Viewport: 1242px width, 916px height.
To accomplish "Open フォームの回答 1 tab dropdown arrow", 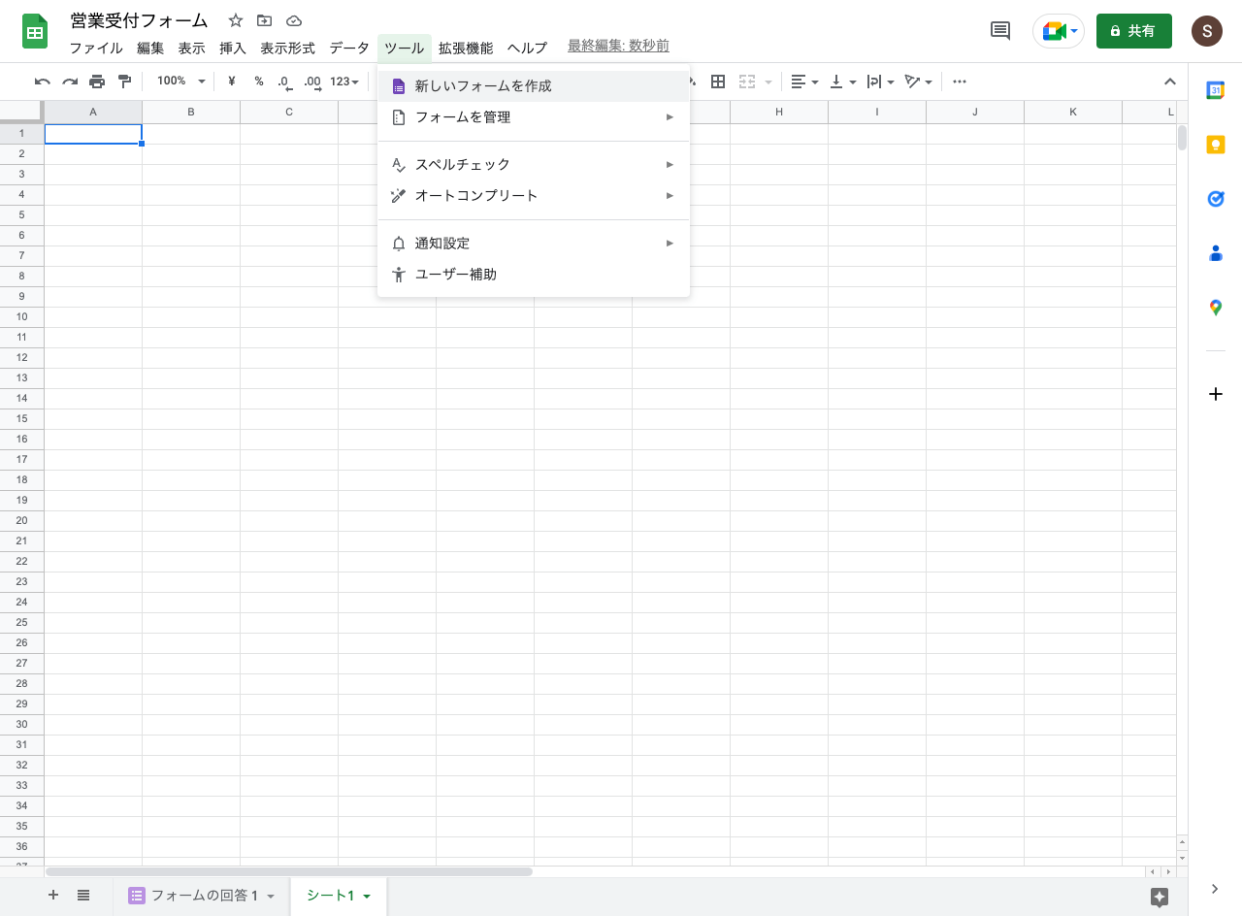I will click(x=270, y=896).
